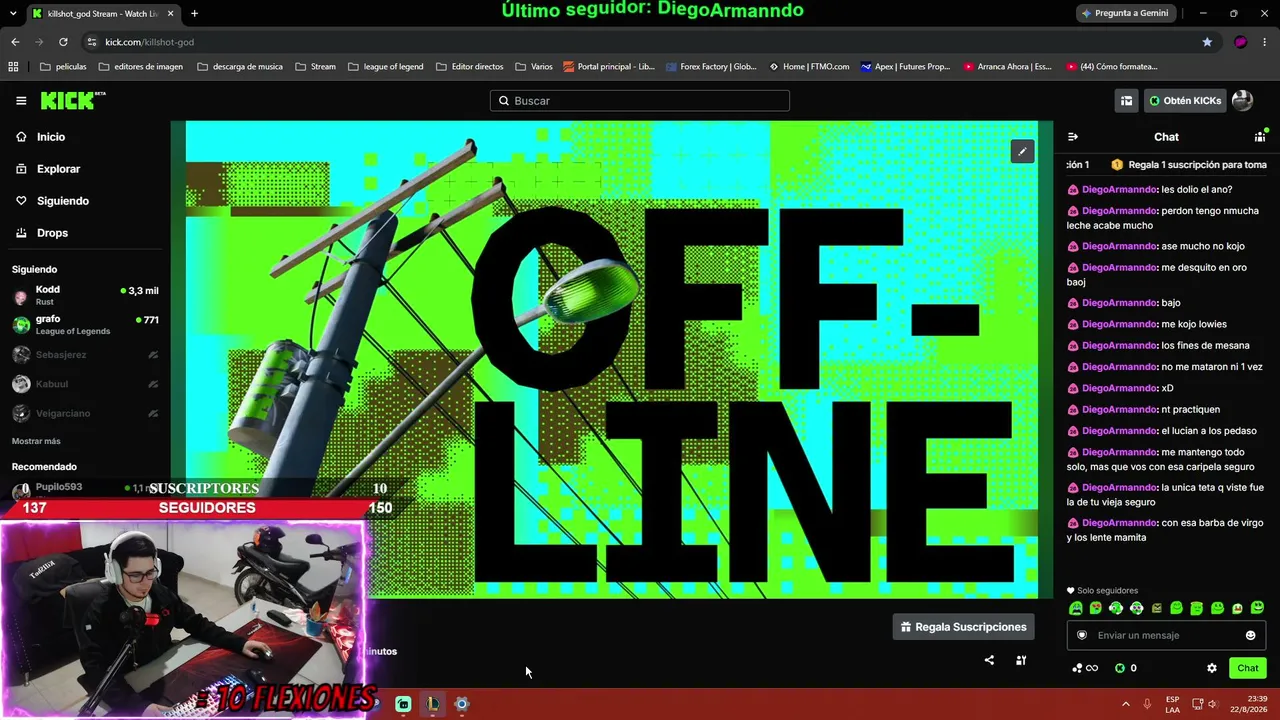Screen dimensions: 1280x720
Task: Open the league of legend bookmark folder
Action: (385, 67)
